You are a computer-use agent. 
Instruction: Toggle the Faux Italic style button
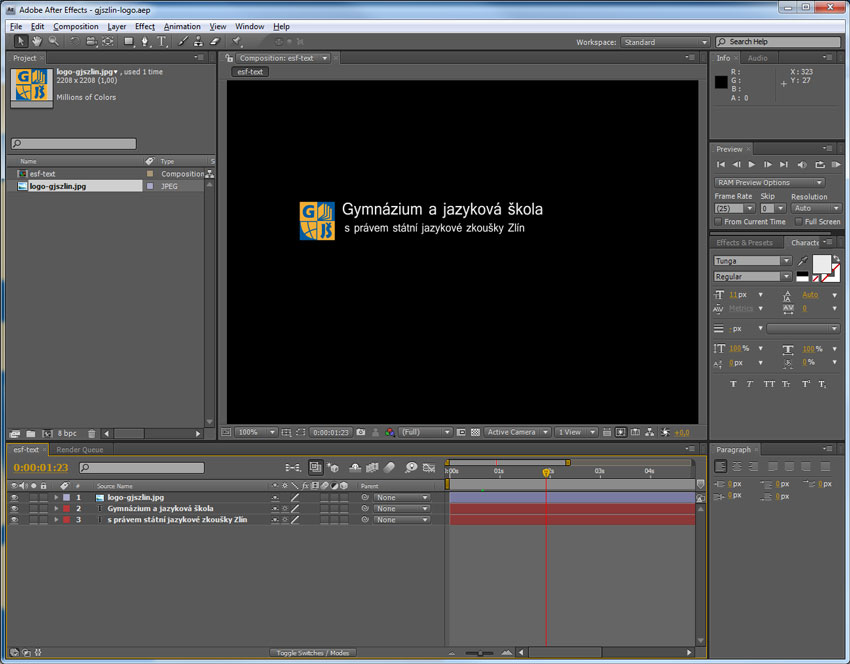coord(750,384)
